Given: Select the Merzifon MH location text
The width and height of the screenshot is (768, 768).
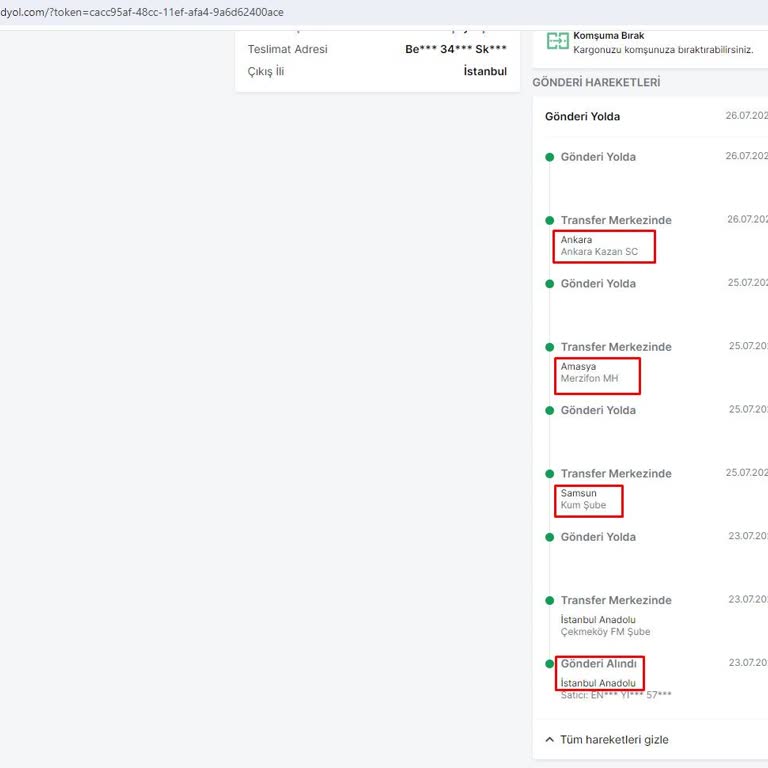Looking at the screenshot, I should (589, 379).
